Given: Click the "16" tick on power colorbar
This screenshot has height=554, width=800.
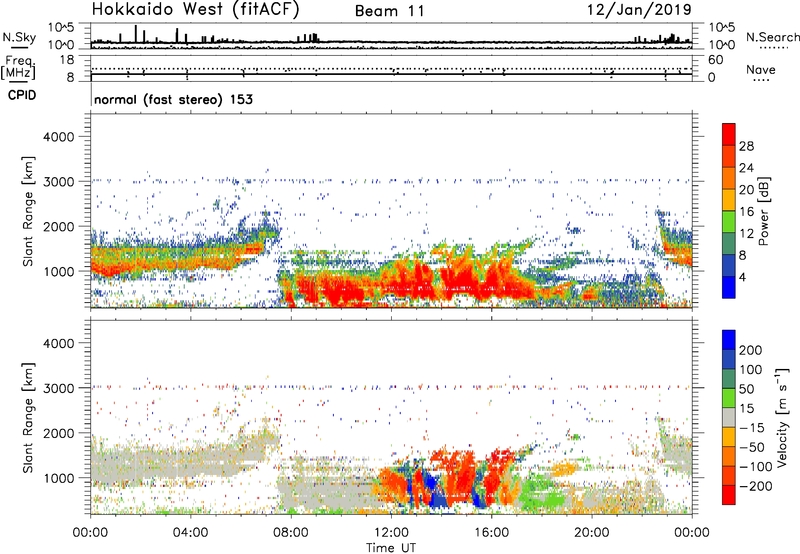Looking at the screenshot, I should (746, 212).
